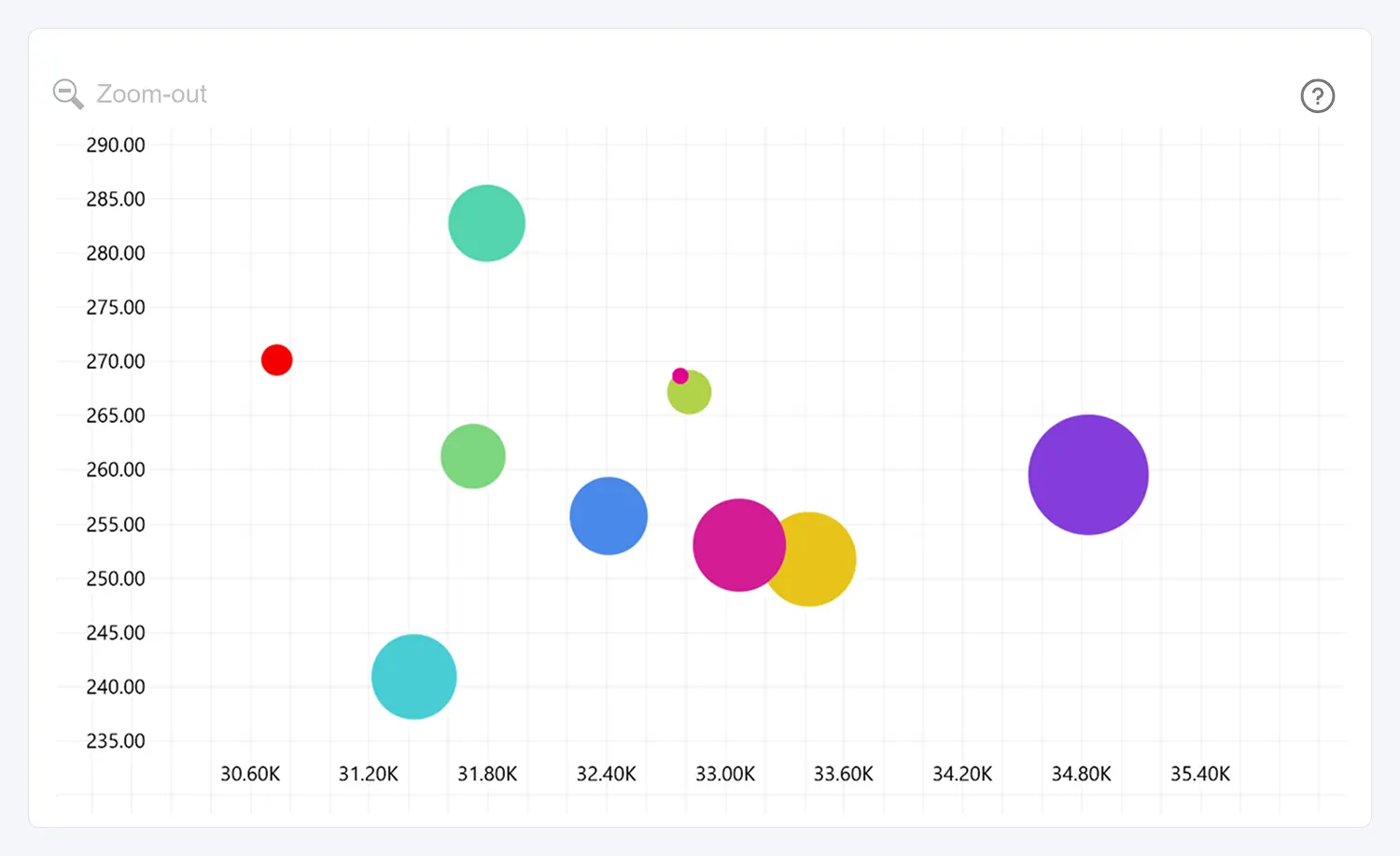Select the 35.40K x-axis label
This screenshot has width=1400, height=856.
[x=1200, y=774]
